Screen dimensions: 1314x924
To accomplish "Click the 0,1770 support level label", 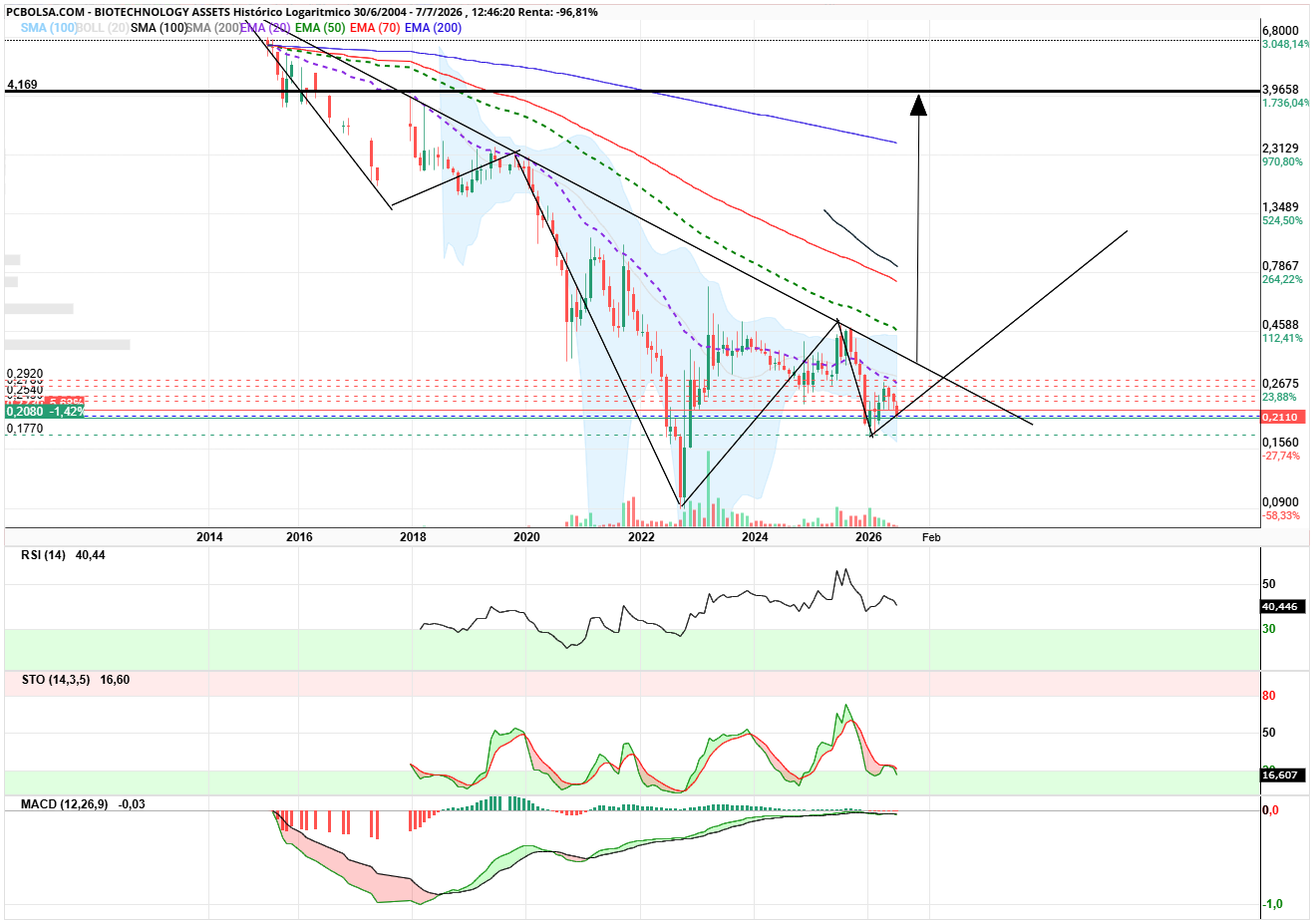I will [25, 429].
